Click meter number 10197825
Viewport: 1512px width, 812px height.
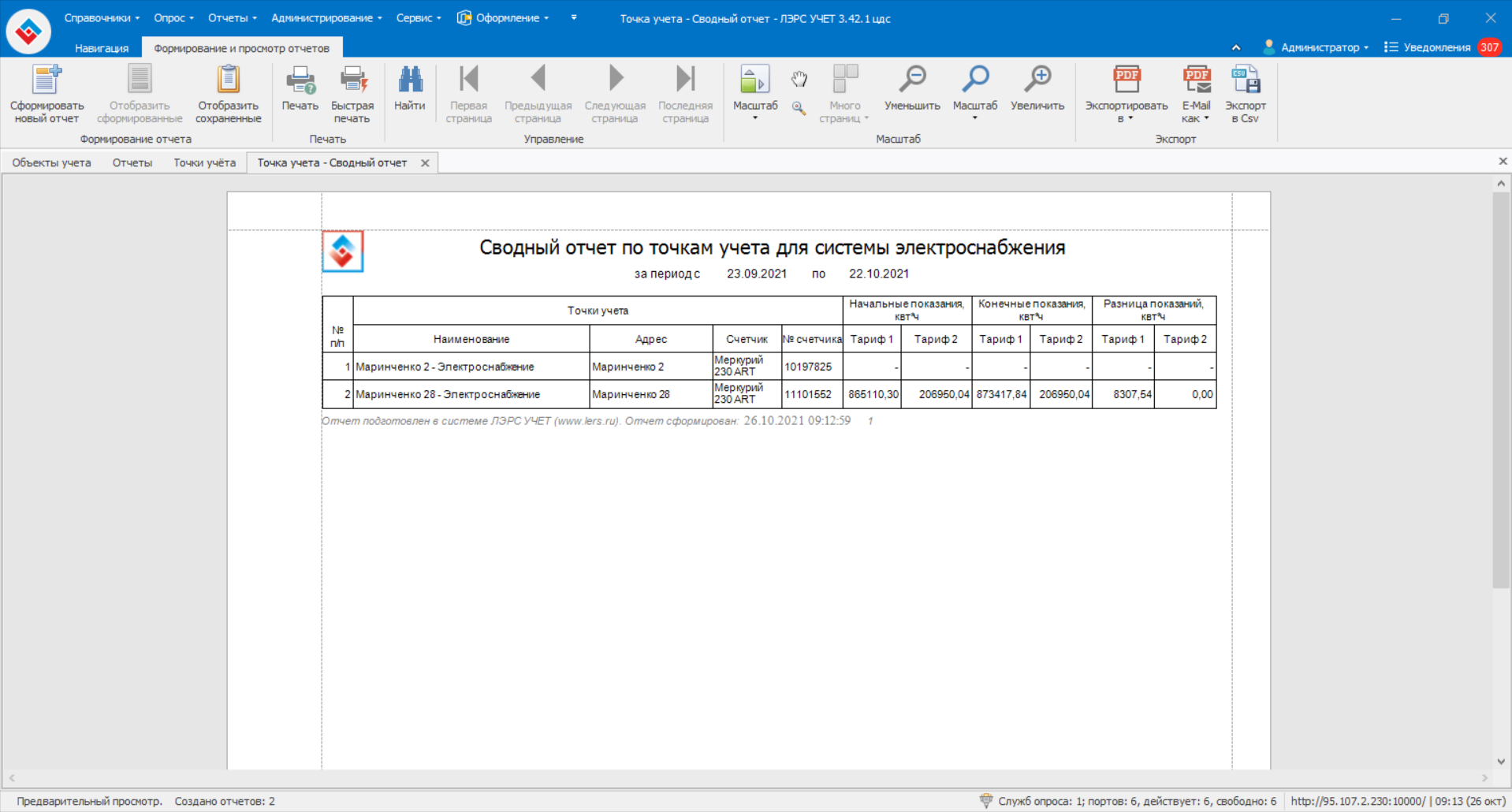(808, 367)
